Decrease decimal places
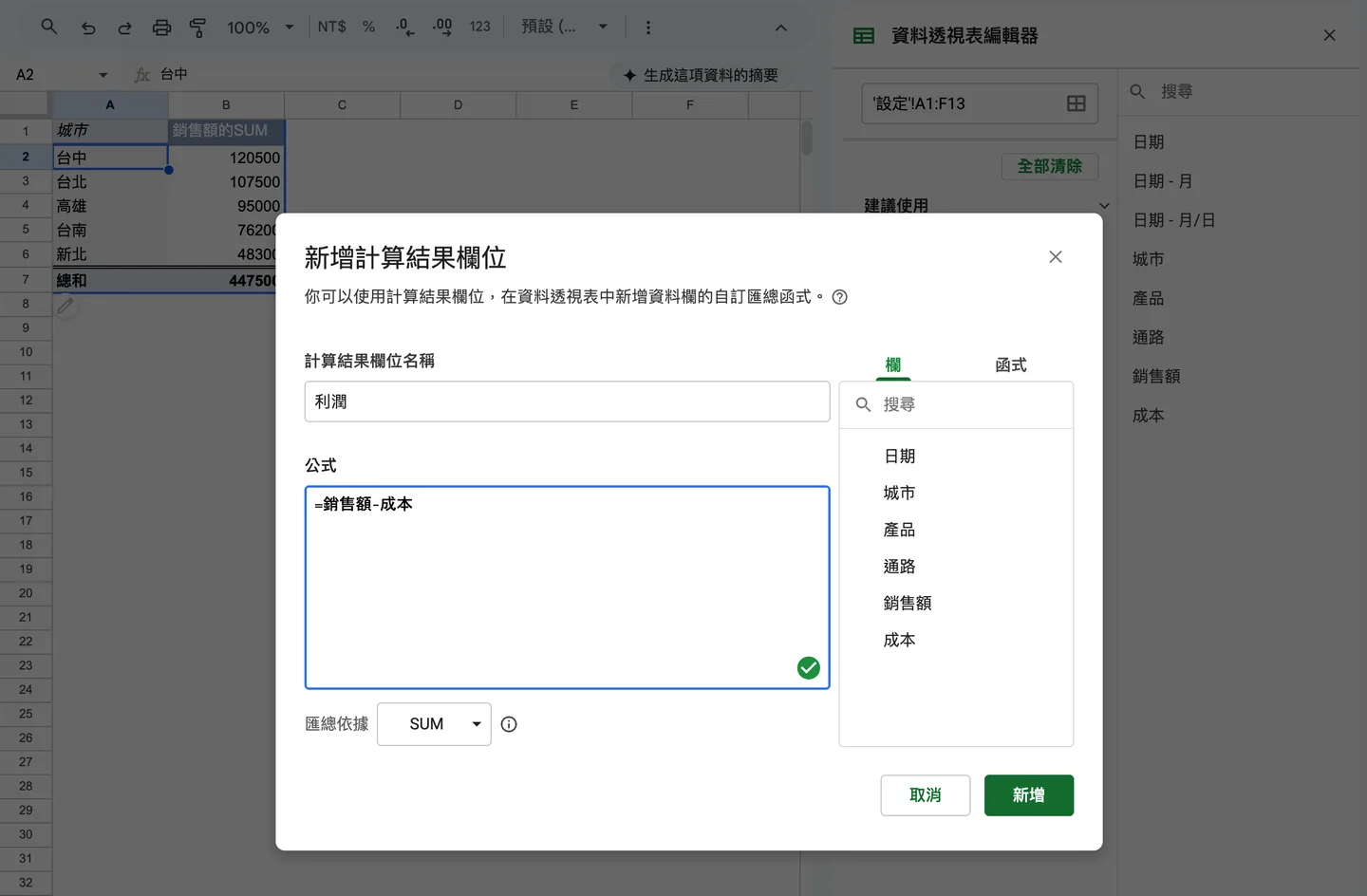This screenshot has width=1367, height=896. click(404, 27)
